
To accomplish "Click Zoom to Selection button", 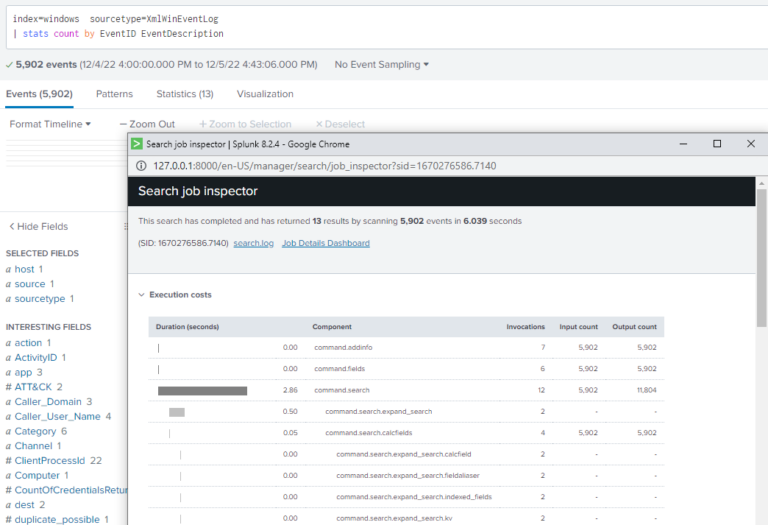I will coord(245,124).
